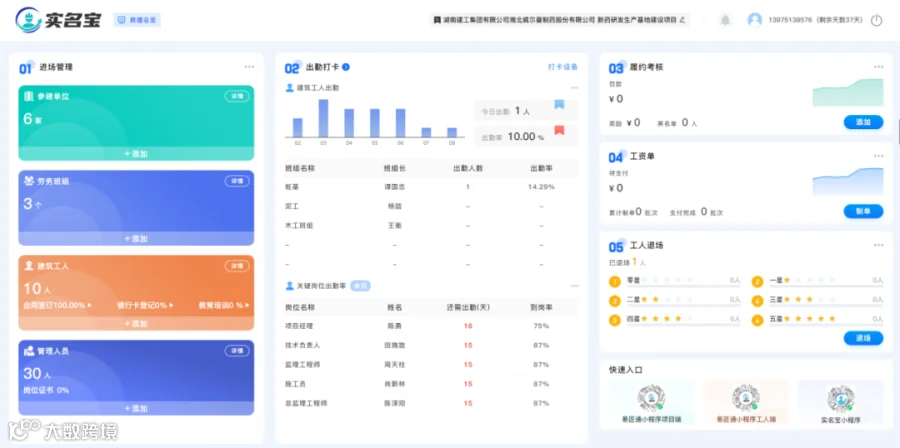Click the red bookmark icon beside 出勤率
The width and height of the screenshot is (900, 448).
point(559,130)
